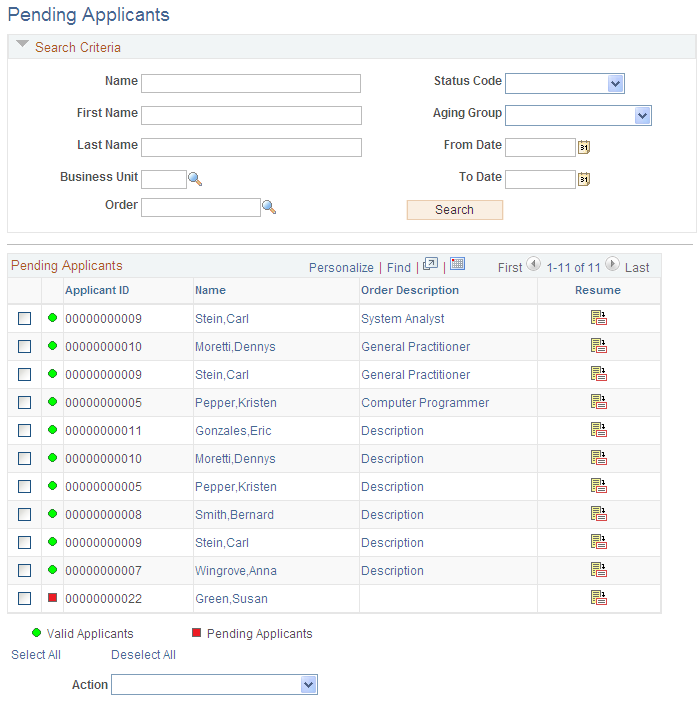
Task: Click inside the Last Name field
Action: pos(251,148)
